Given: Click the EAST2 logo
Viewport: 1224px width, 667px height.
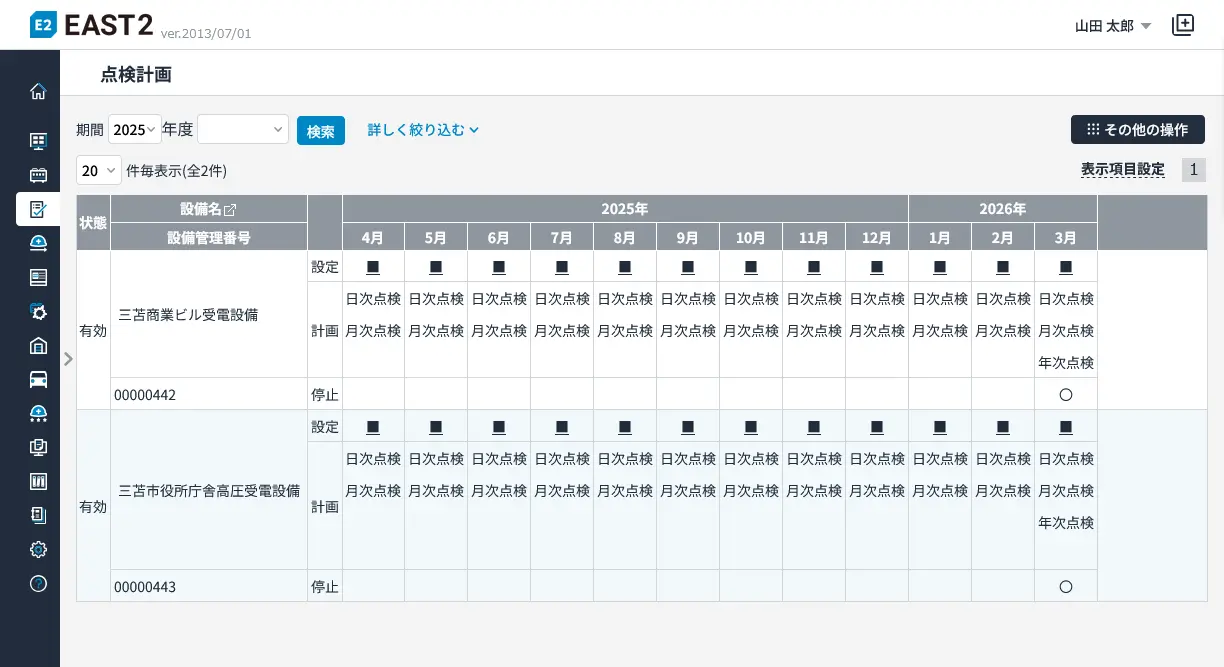Looking at the screenshot, I should click(x=92, y=25).
